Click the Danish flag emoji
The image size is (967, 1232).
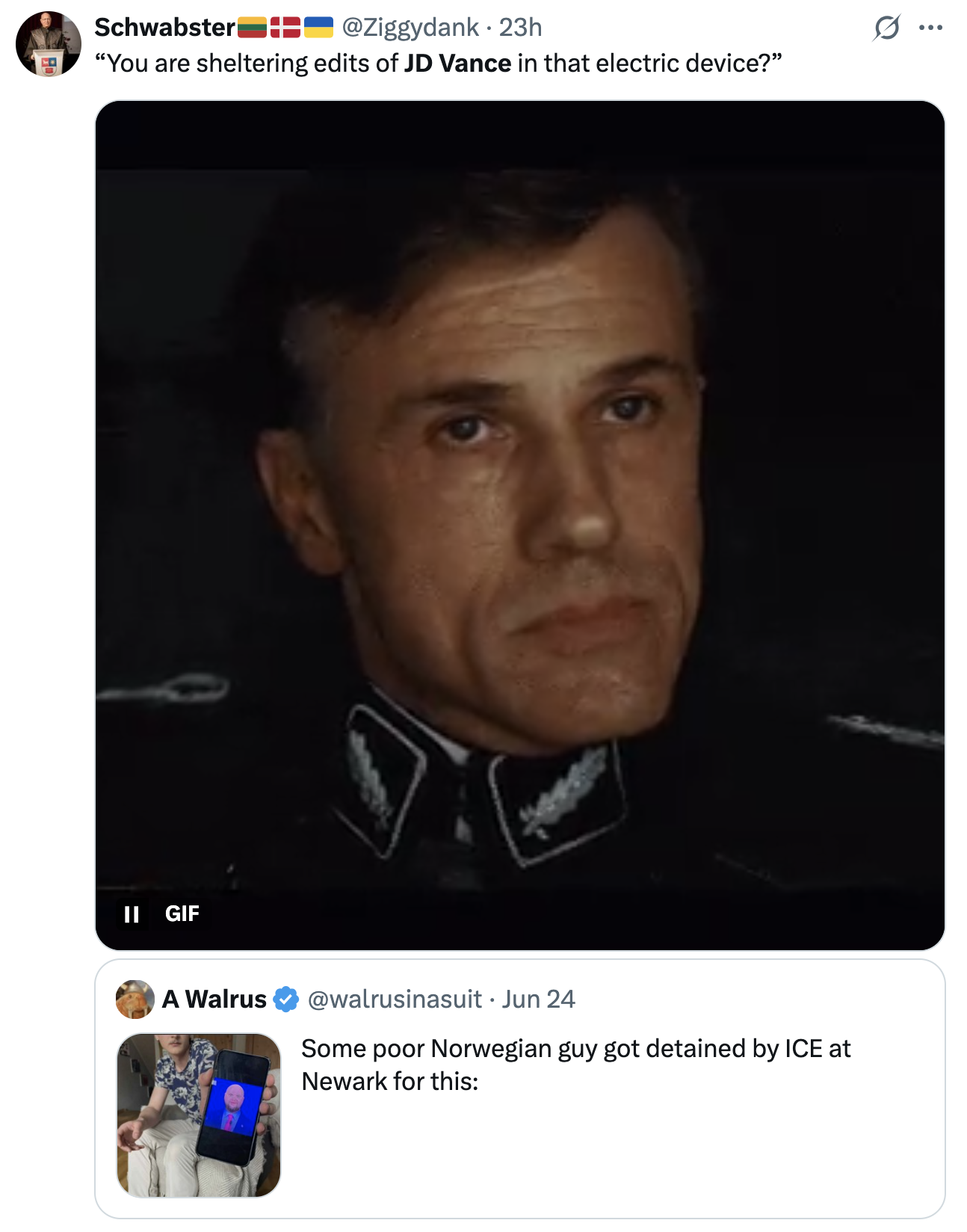tap(285, 28)
